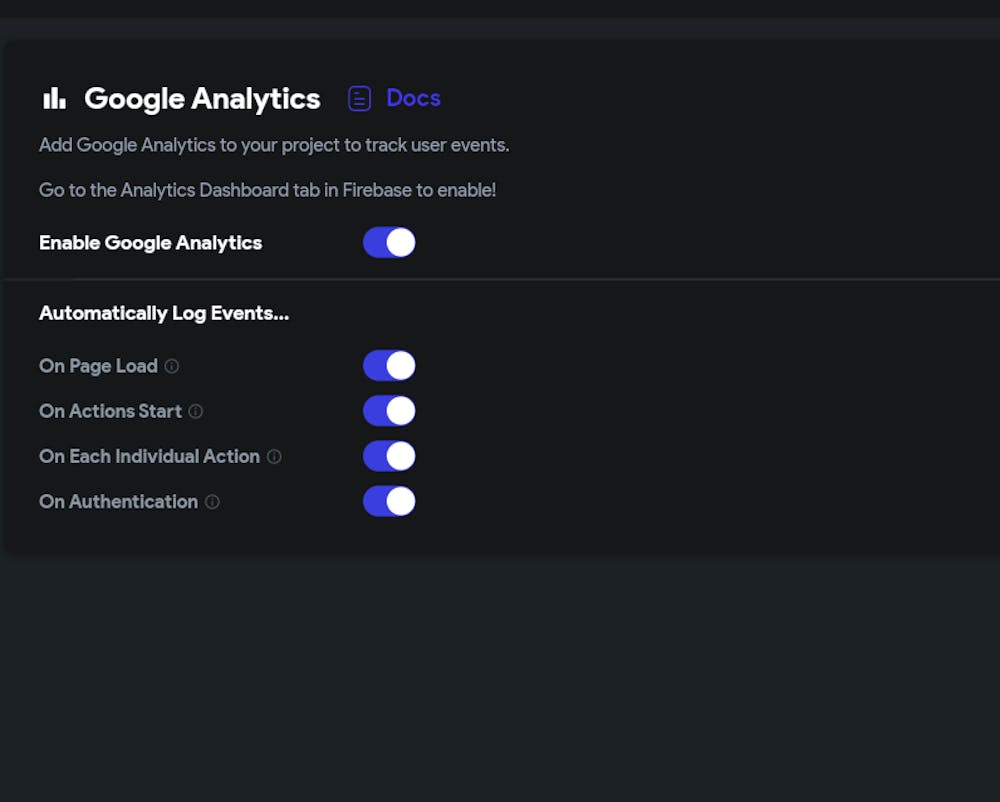Click the On Authentication label text
The width and height of the screenshot is (1000, 802).
point(118,501)
